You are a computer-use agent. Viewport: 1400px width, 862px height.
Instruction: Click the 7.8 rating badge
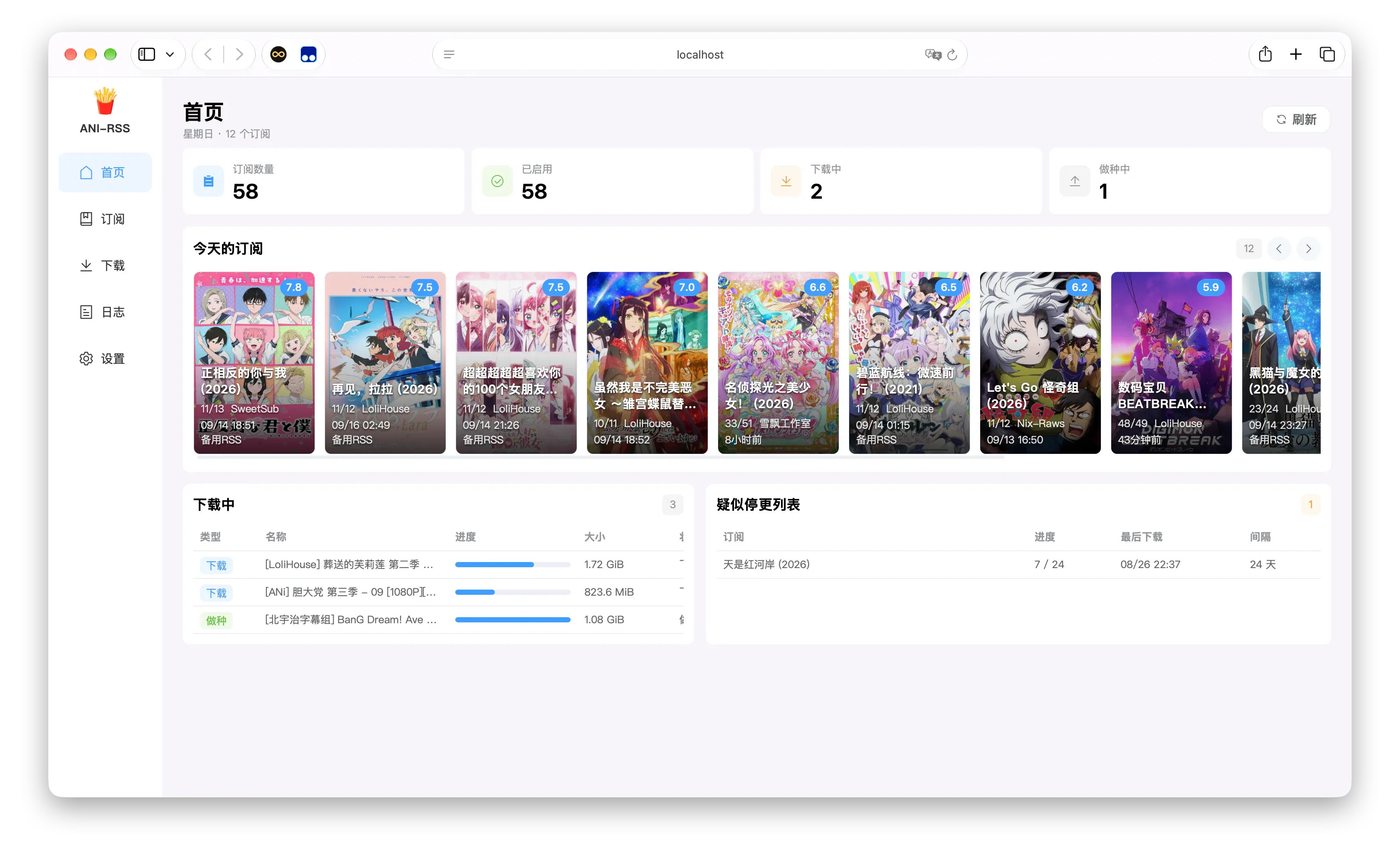pyautogui.click(x=294, y=287)
